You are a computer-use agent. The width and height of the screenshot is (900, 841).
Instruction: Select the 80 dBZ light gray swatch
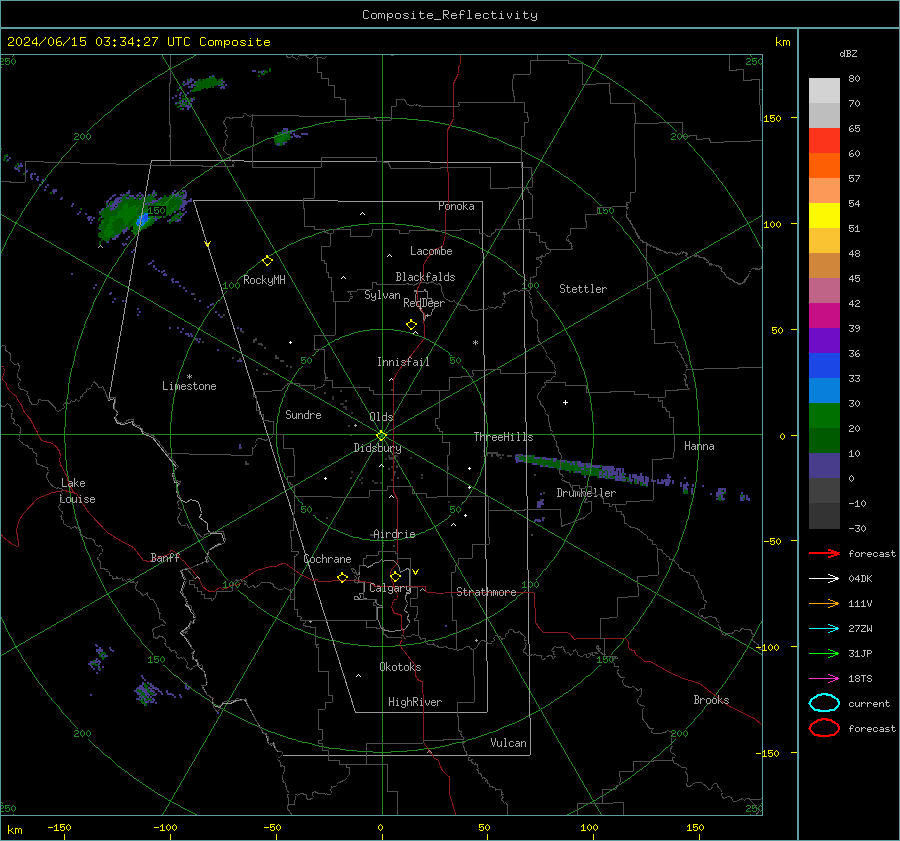coord(824,91)
